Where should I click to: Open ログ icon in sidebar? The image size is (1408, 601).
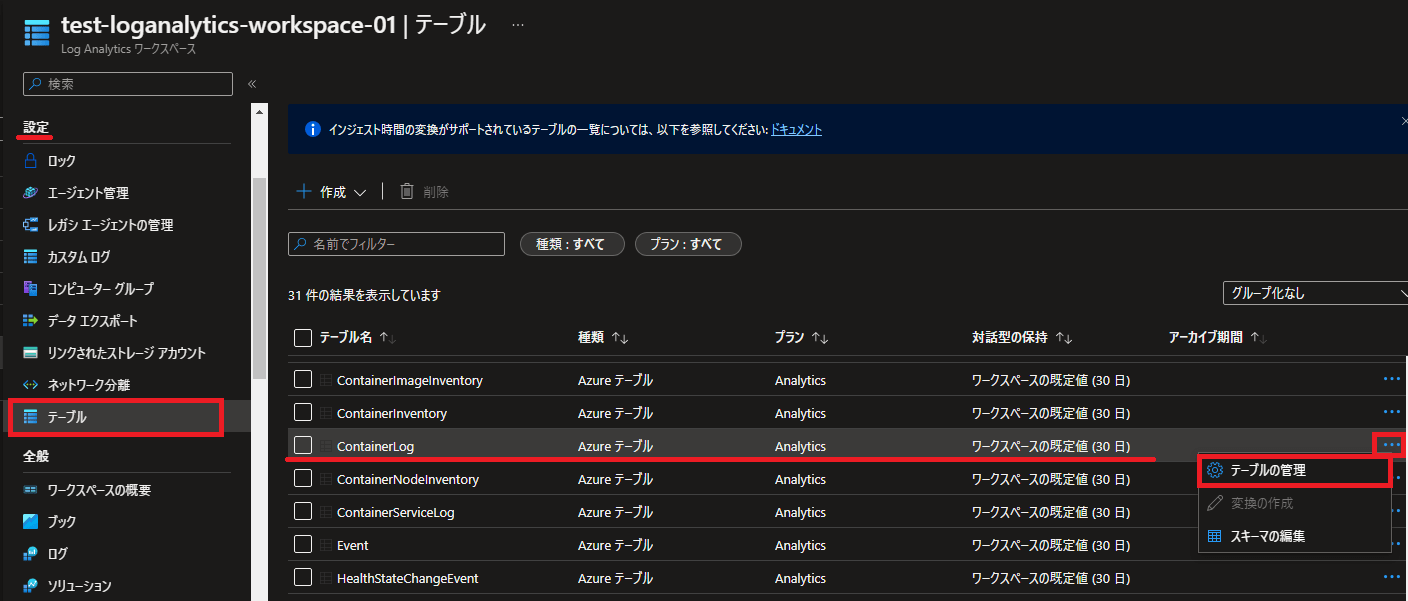31,554
